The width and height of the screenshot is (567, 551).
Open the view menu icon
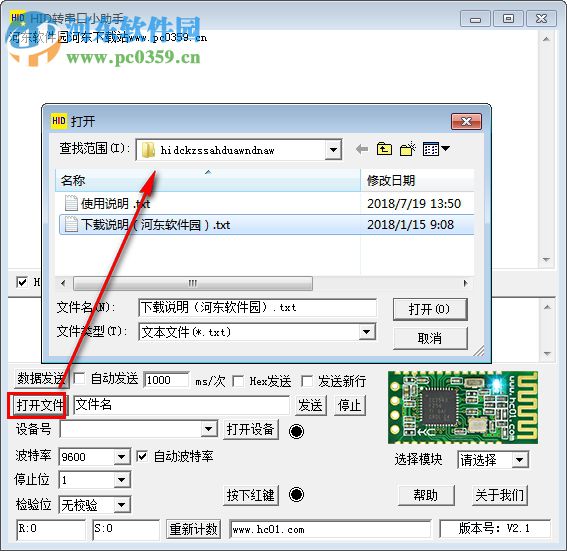pos(436,149)
